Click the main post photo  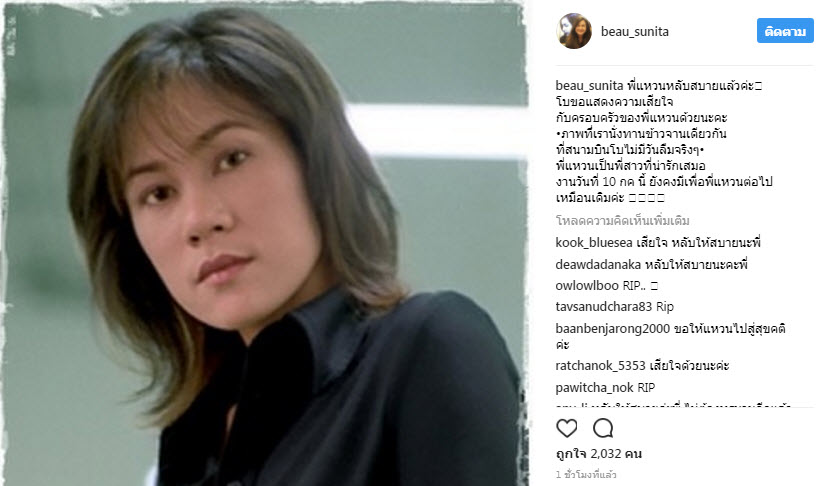(x=264, y=244)
